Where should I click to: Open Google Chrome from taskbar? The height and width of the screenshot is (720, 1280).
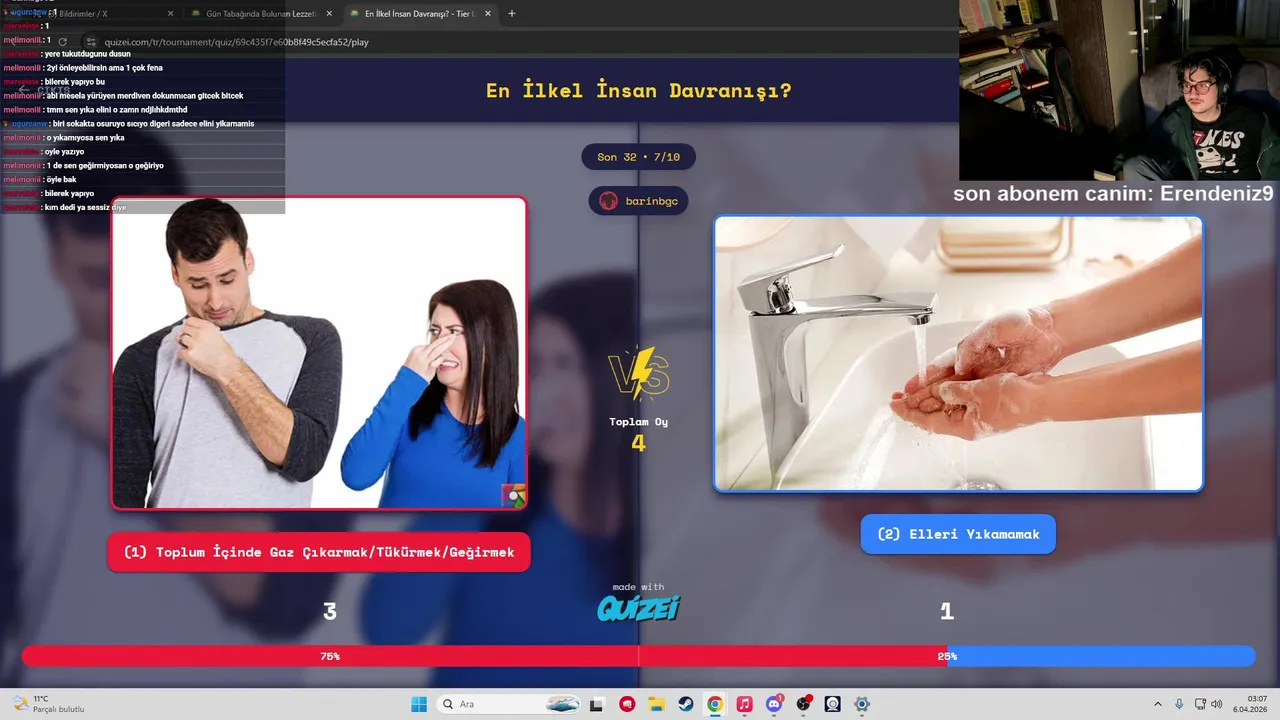715,704
